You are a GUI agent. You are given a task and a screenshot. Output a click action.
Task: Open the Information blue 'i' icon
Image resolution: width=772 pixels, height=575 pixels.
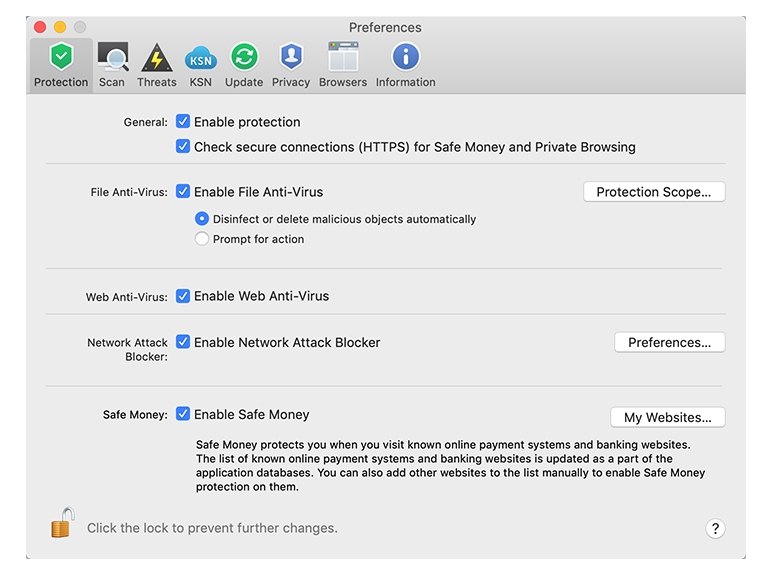coord(405,57)
